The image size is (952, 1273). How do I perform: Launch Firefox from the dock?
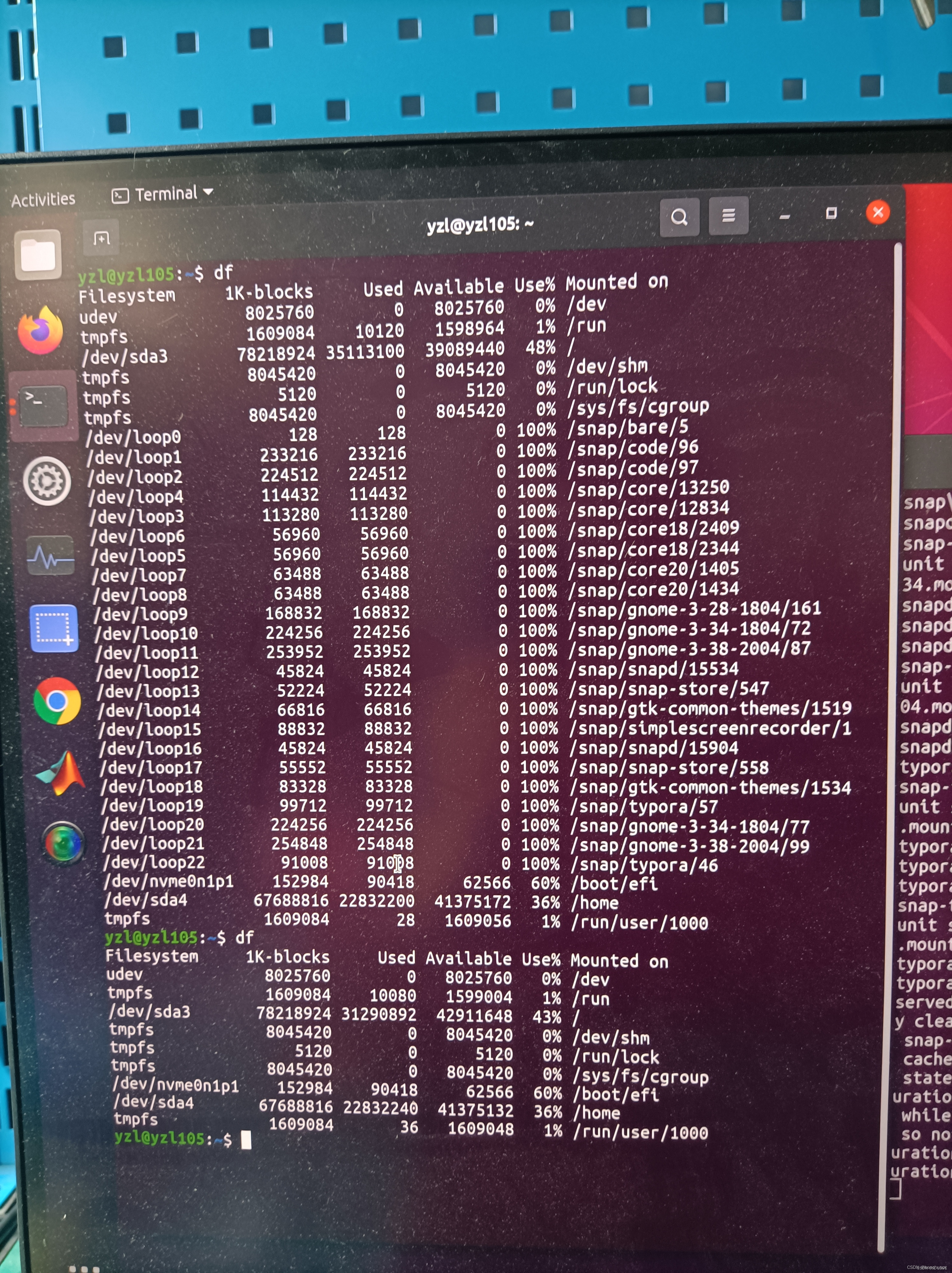coord(40,330)
